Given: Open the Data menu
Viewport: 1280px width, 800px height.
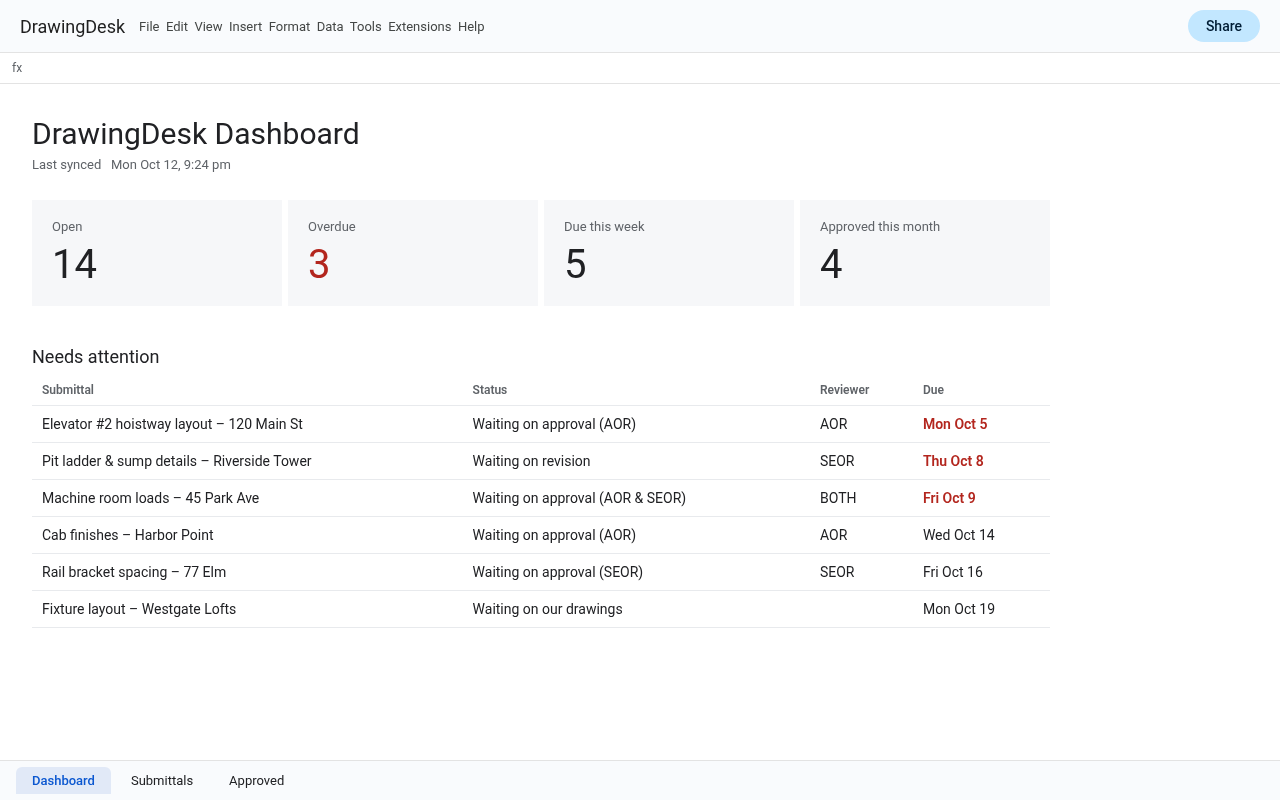Looking at the screenshot, I should (x=330, y=27).
